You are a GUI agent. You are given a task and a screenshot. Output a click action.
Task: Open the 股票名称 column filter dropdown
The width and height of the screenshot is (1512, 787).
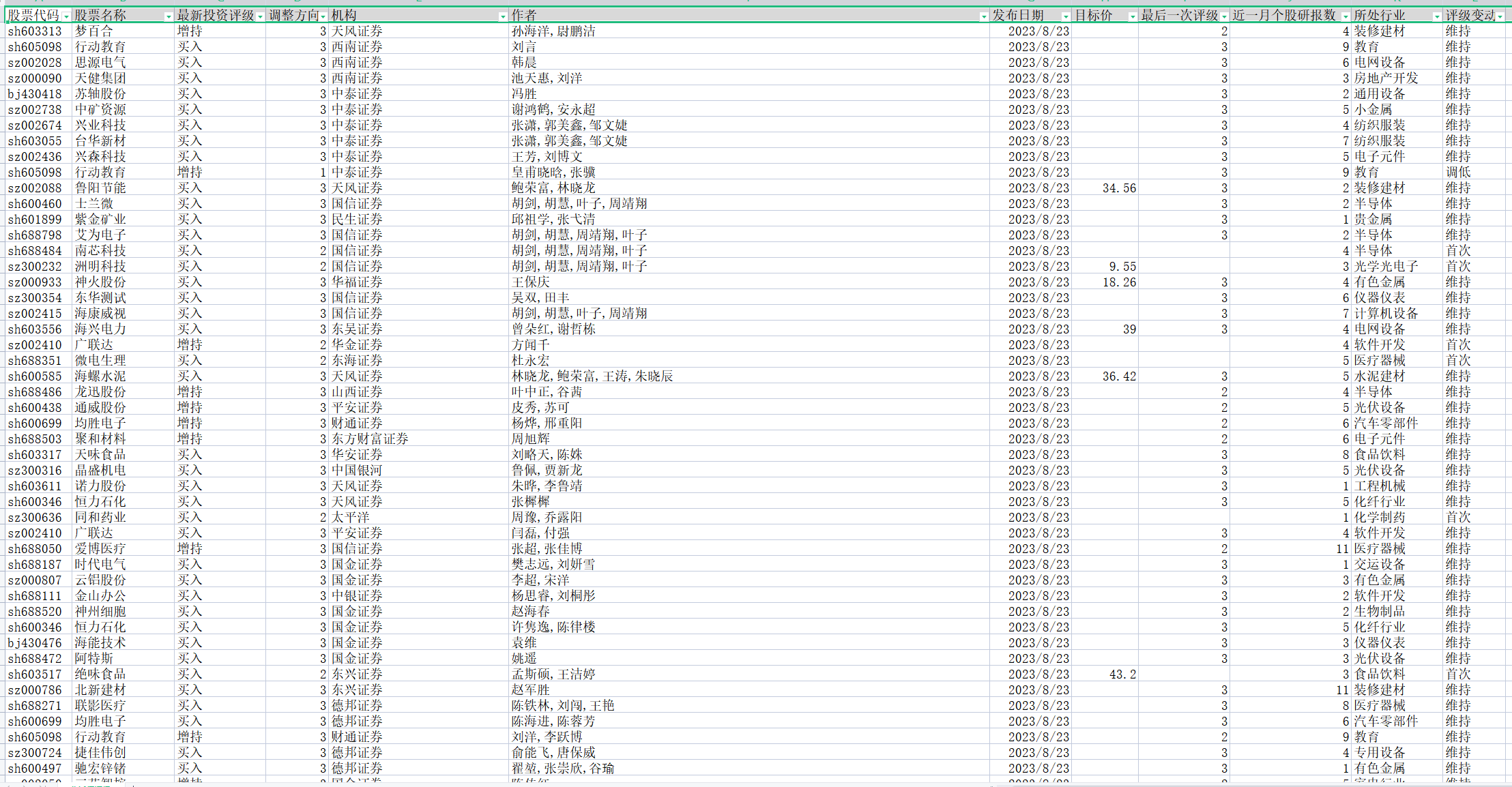tap(169, 16)
